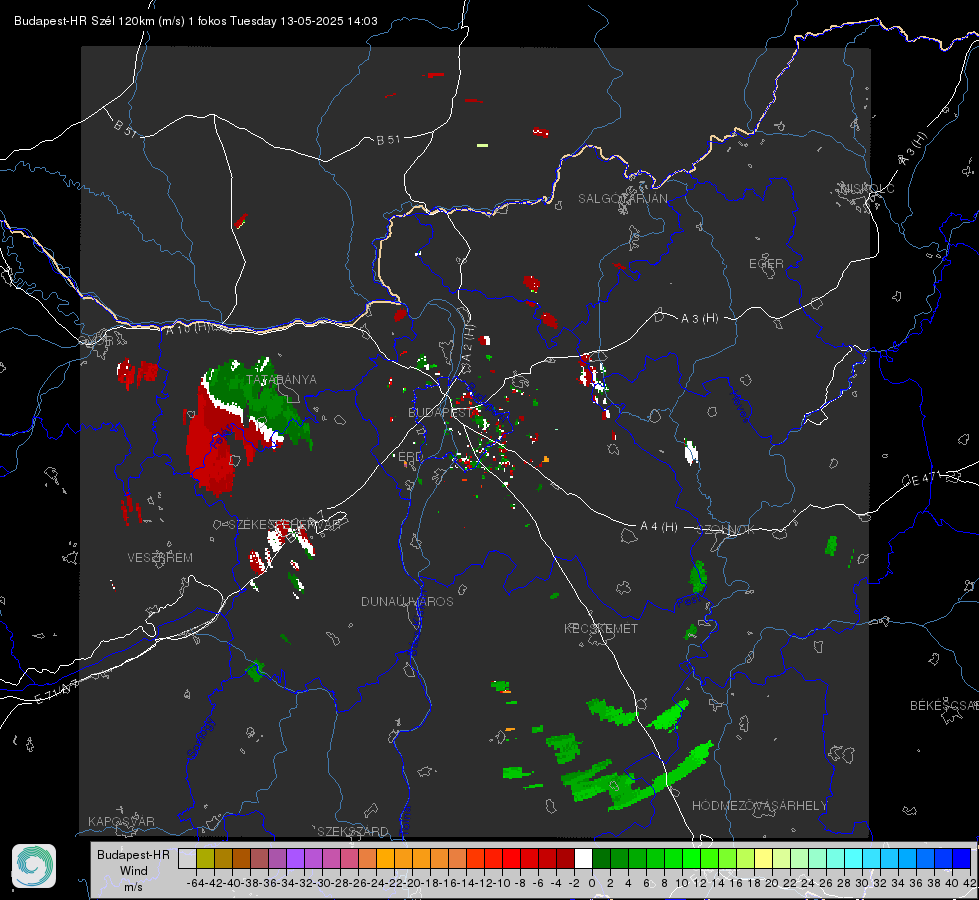Click the BUDAPEST city label
The image size is (979, 900).
pyautogui.click(x=441, y=413)
